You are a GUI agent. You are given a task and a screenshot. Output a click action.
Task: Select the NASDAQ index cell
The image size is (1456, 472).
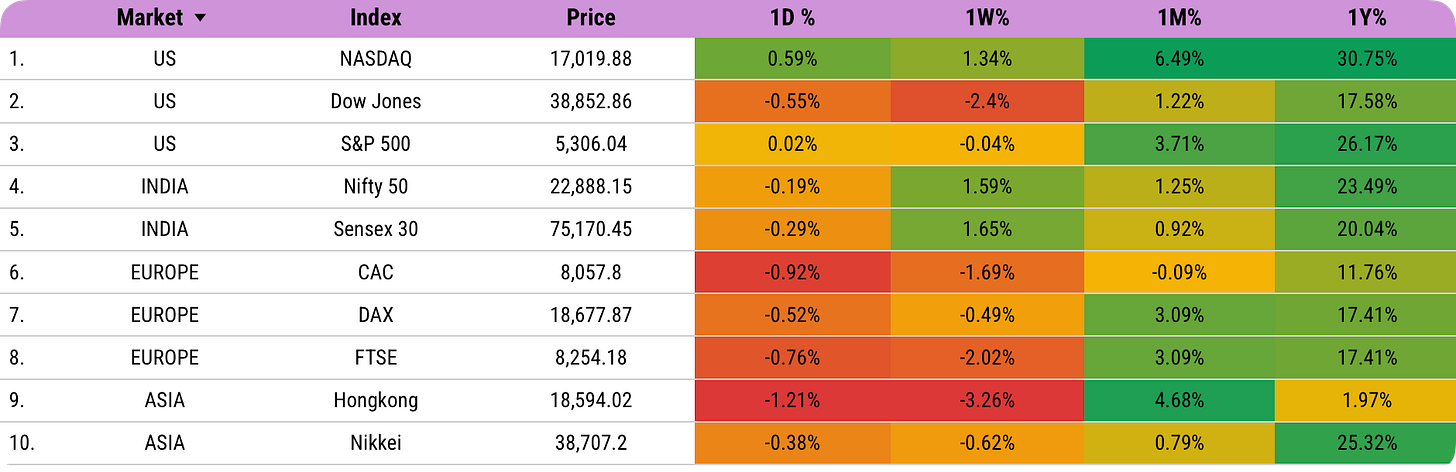point(376,59)
